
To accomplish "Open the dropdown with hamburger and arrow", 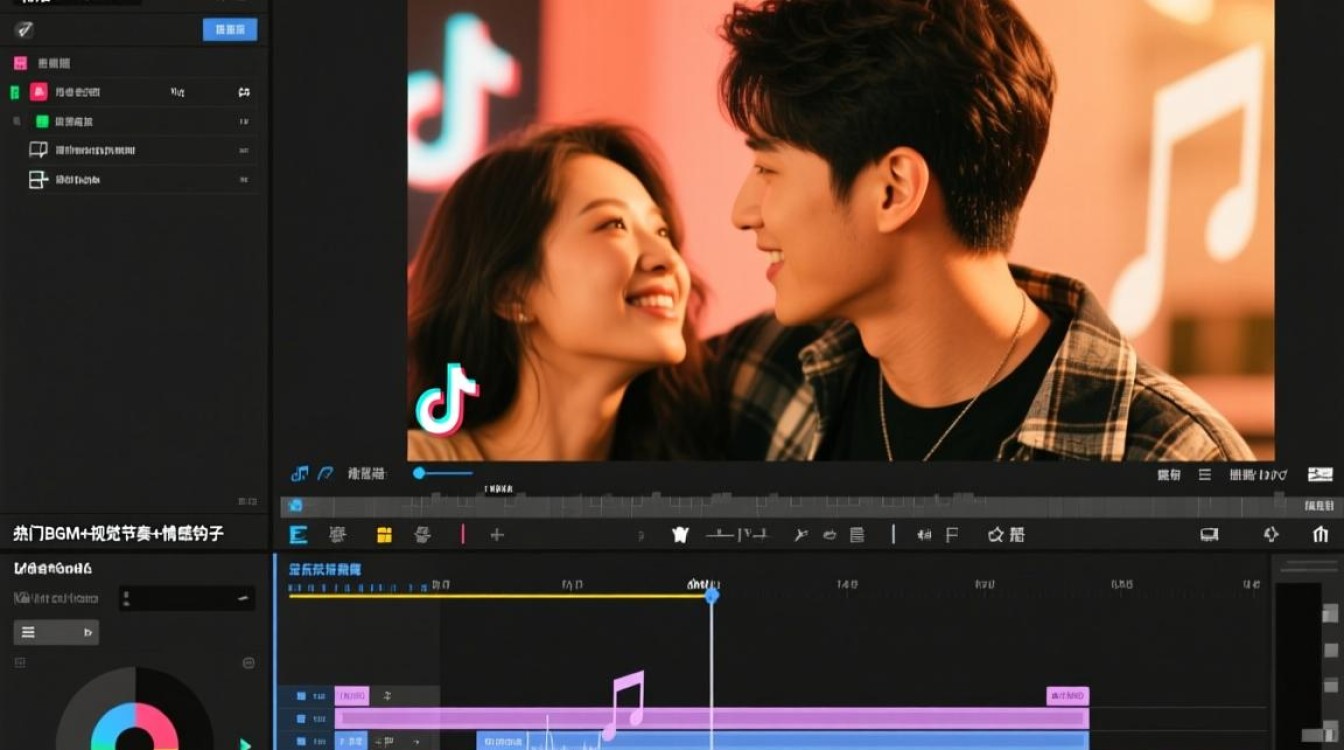I will pyautogui.click(x=56, y=632).
